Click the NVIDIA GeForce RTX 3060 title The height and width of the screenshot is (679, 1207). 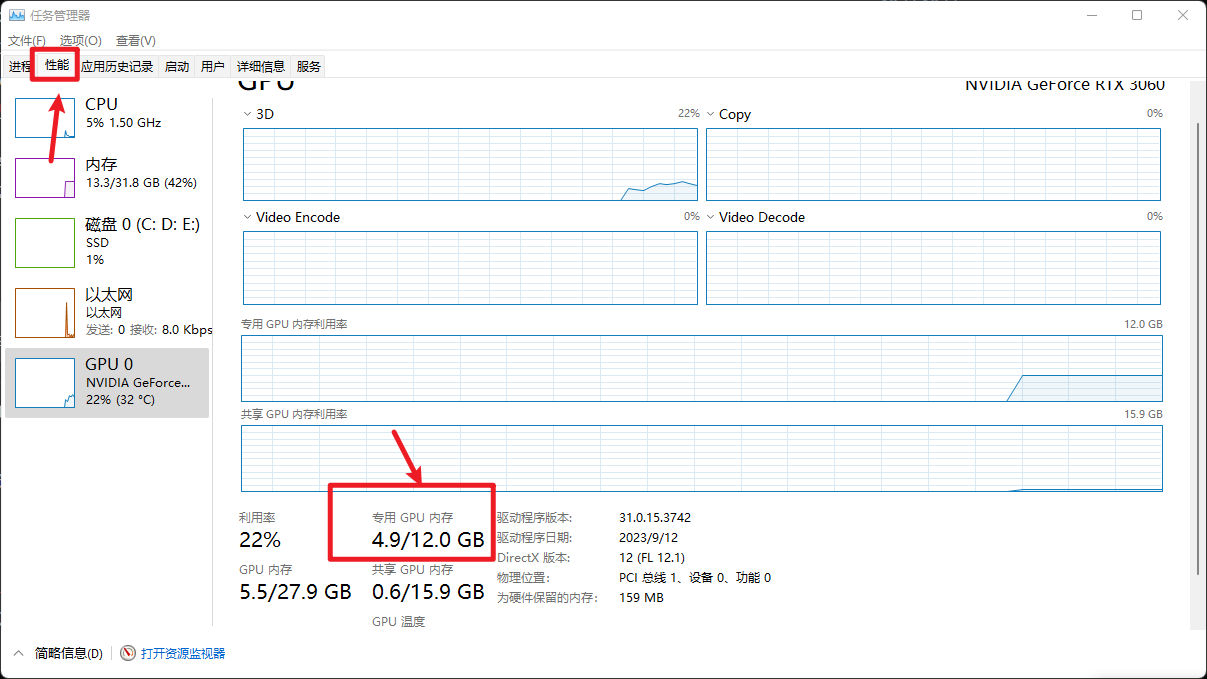pyautogui.click(x=1065, y=86)
